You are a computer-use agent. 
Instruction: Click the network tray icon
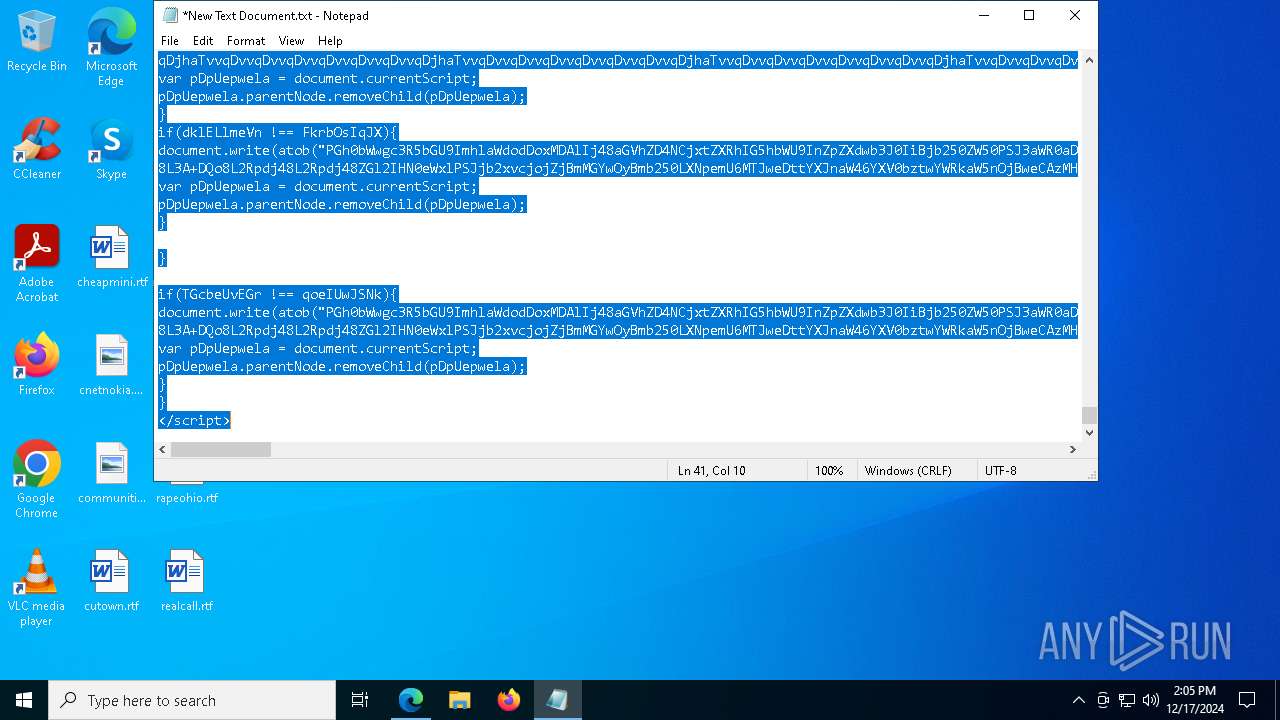(x=1127, y=700)
